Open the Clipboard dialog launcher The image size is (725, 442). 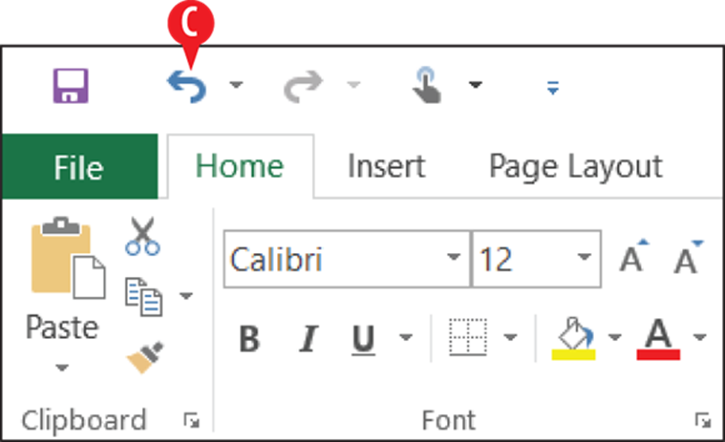pos(191,420)
